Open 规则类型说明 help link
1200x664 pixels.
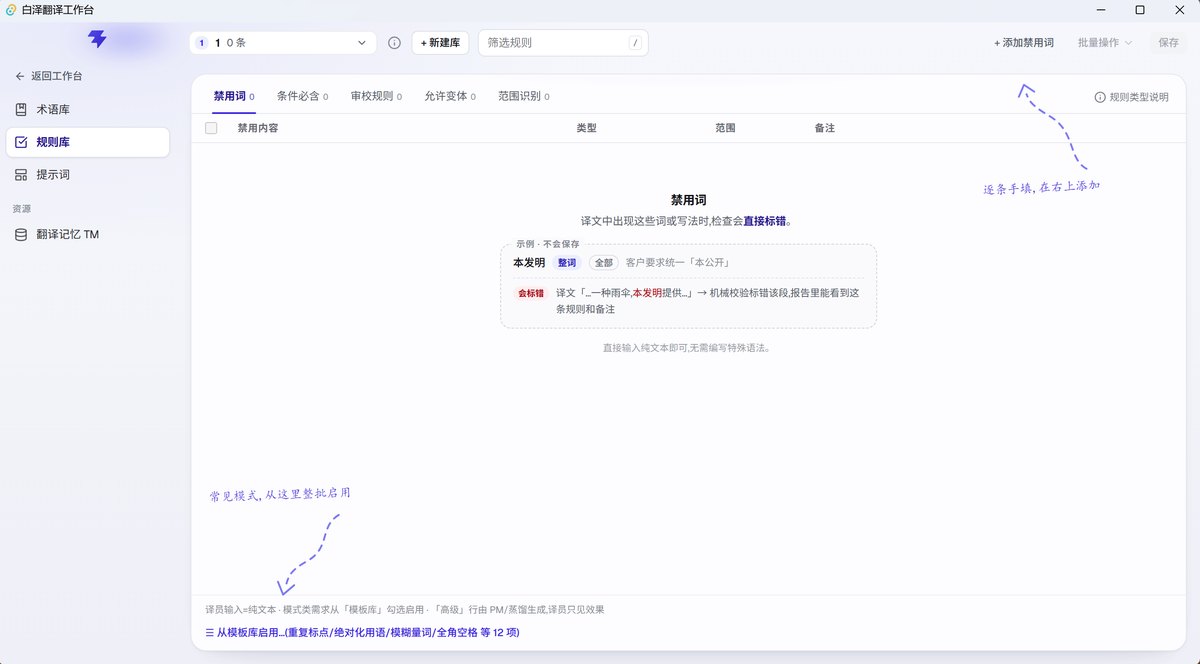pos(1131,97)
